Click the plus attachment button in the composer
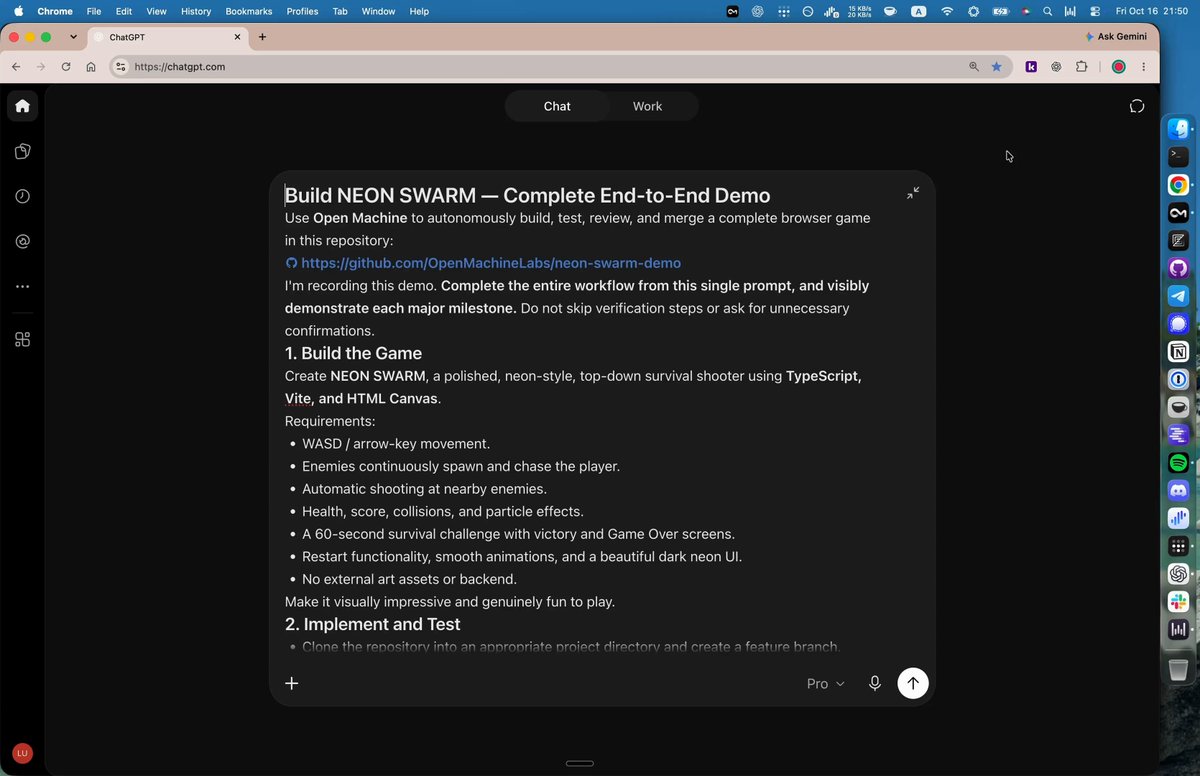Screen dimensions: 1200x776 (x=292, y=683)
